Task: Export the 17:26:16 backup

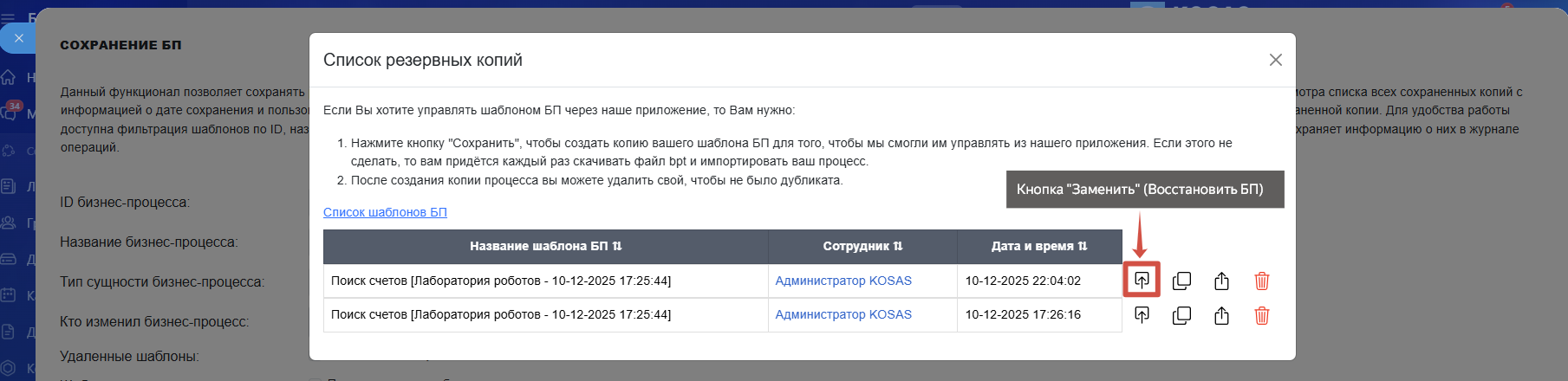Action: tap(1221, 315)
